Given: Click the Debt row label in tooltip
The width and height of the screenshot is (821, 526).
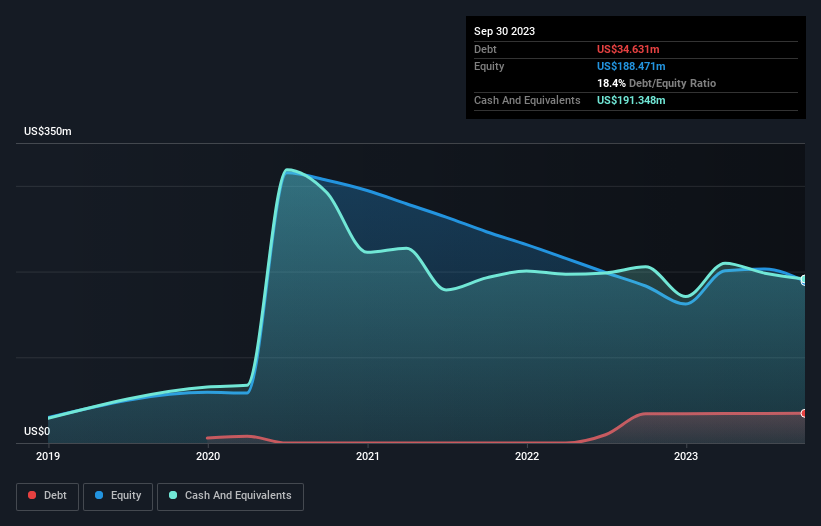Looking at the screenshot, I should click(485, 49).
